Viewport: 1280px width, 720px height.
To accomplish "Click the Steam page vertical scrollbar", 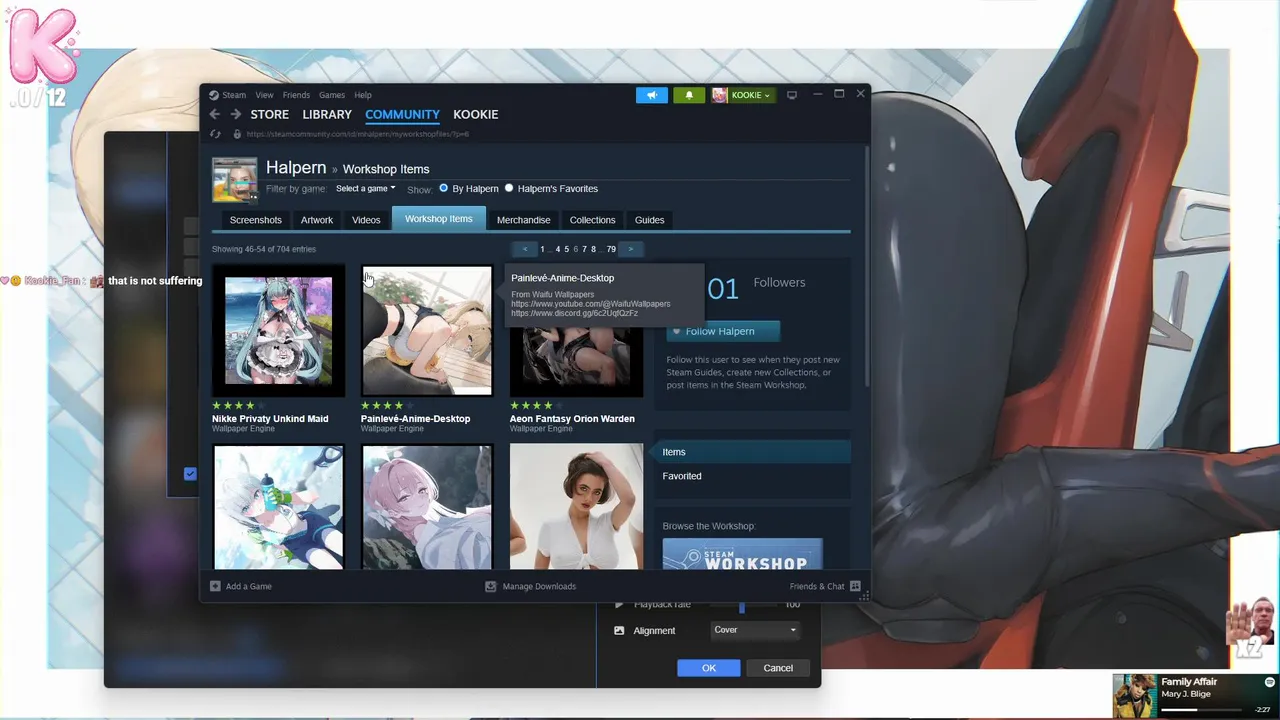I will click(866, 265).
